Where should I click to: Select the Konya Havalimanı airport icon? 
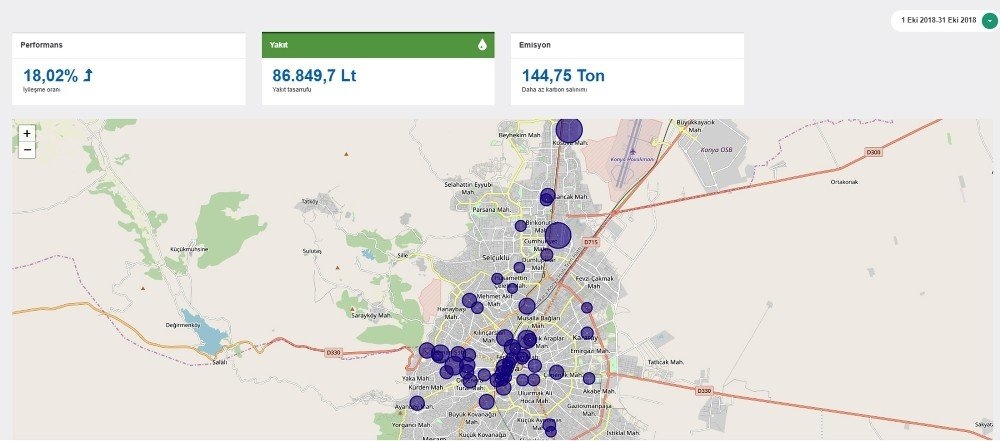(633, 152)
